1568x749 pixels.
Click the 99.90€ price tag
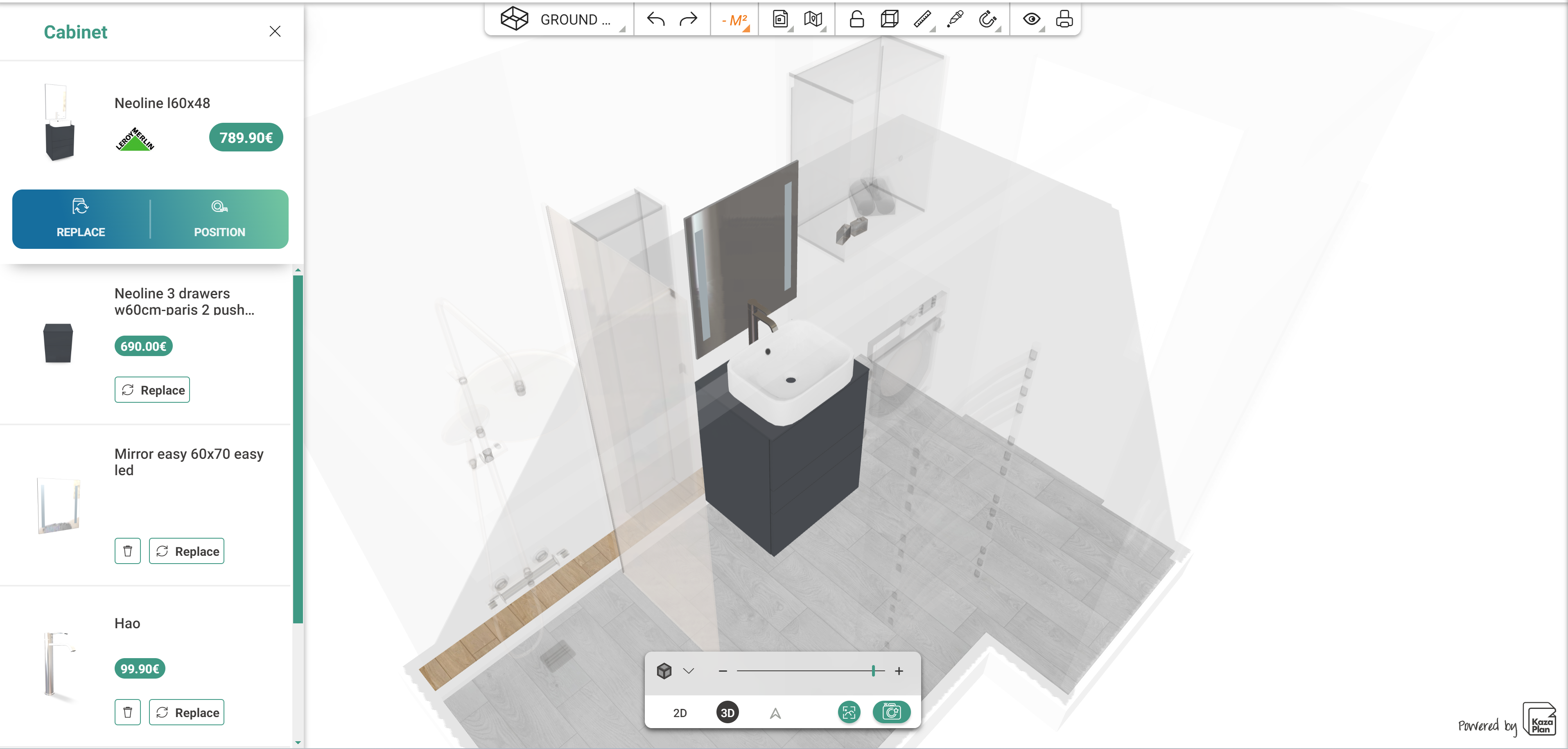click(140, 669)
